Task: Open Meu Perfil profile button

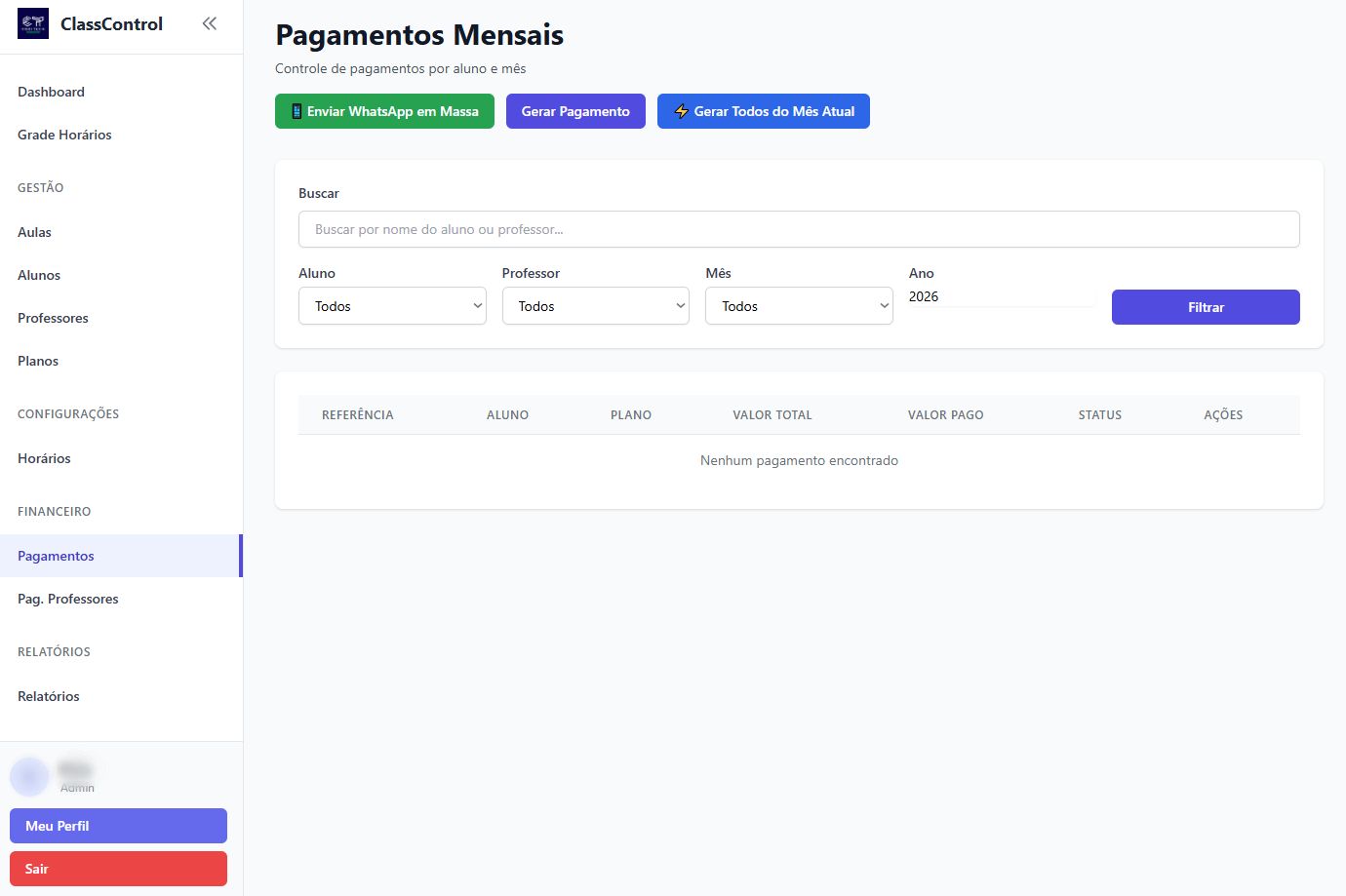Action: click(118, 826)
